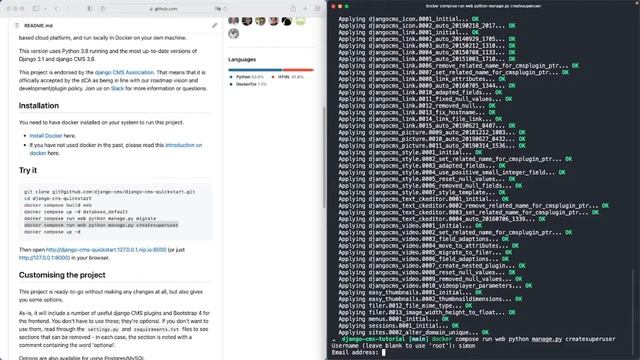Screen dimensions: 640x360
Task: Click the filer.0012_file_mime_type terminal line
Action: click(405, 306)
